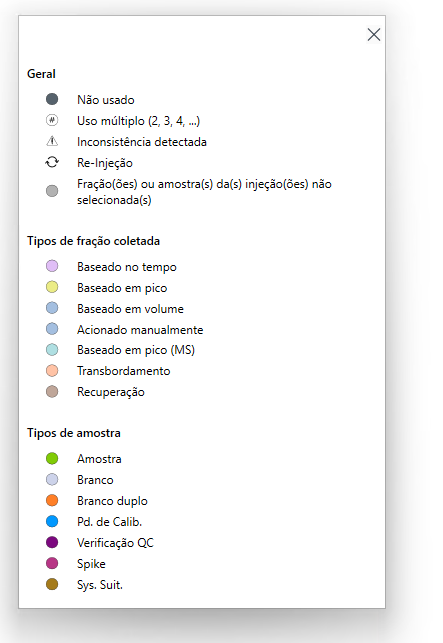This screenshot has width=443, height=643.
Task: Click the pale 'Branco' sample dot
Action: [52, 479]
